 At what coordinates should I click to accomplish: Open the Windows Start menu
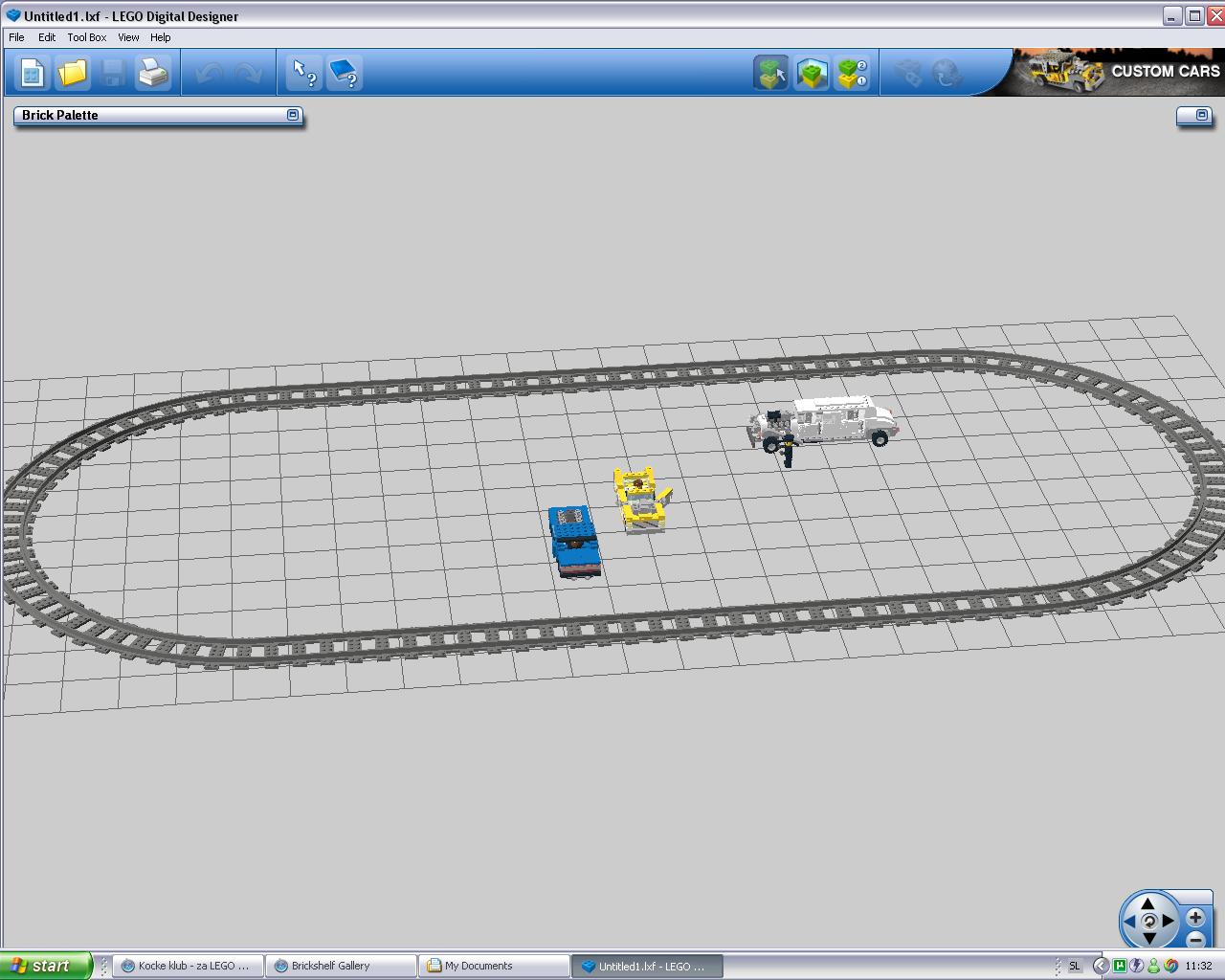point(46,966)
